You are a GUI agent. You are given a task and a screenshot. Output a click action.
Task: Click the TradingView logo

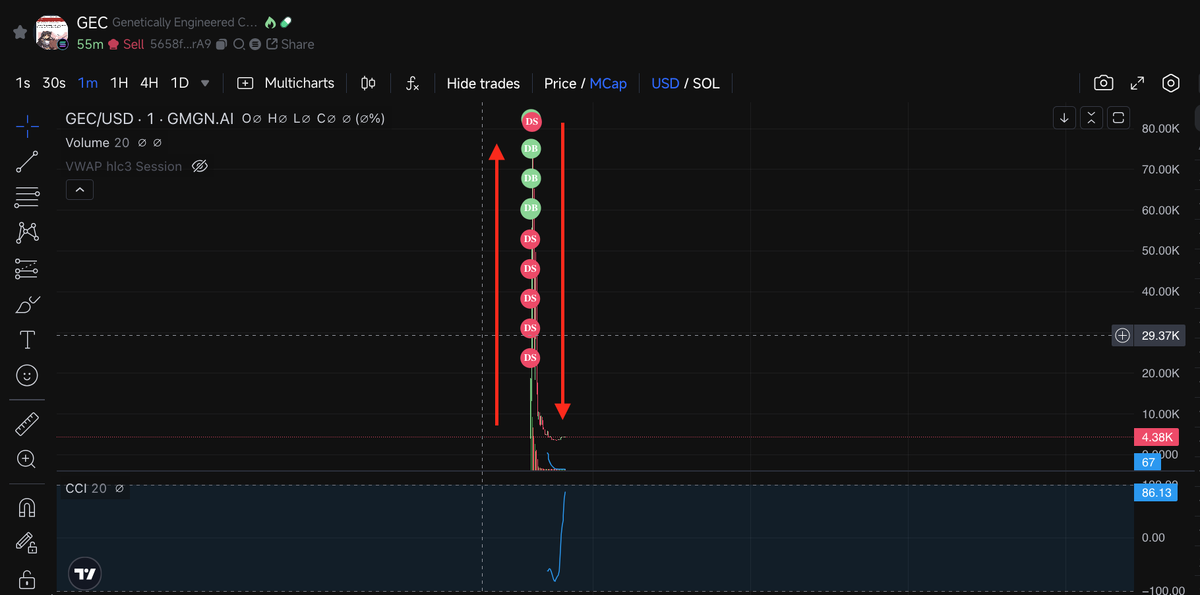point(86,574)
